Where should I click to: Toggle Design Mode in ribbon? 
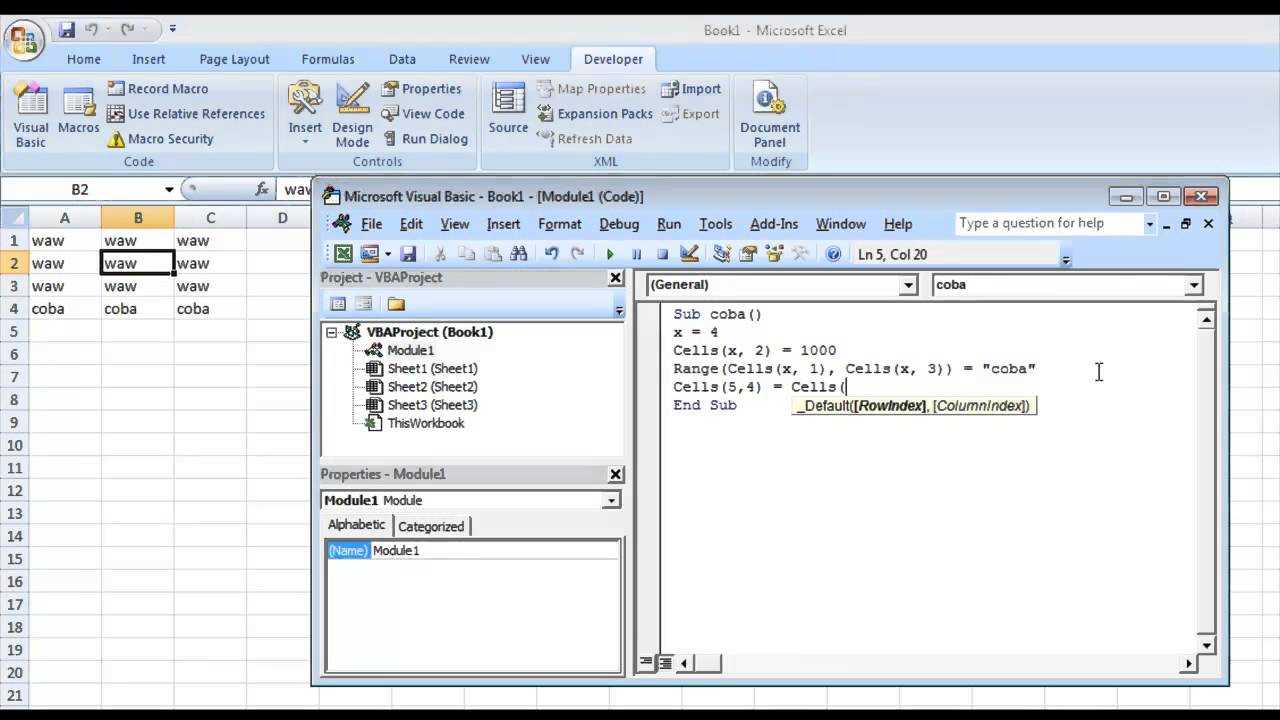pyautogui.click(x=352, y=115)
